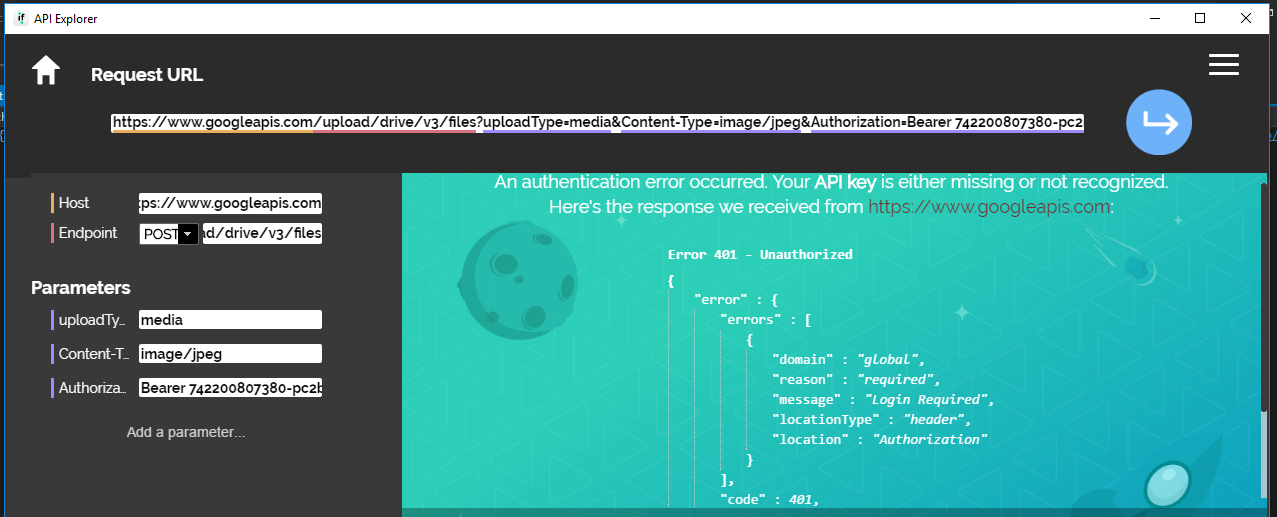Minimize the API Explorer window
The height and width of the screenshot is (517, 1277).
tap(1155, 18)
